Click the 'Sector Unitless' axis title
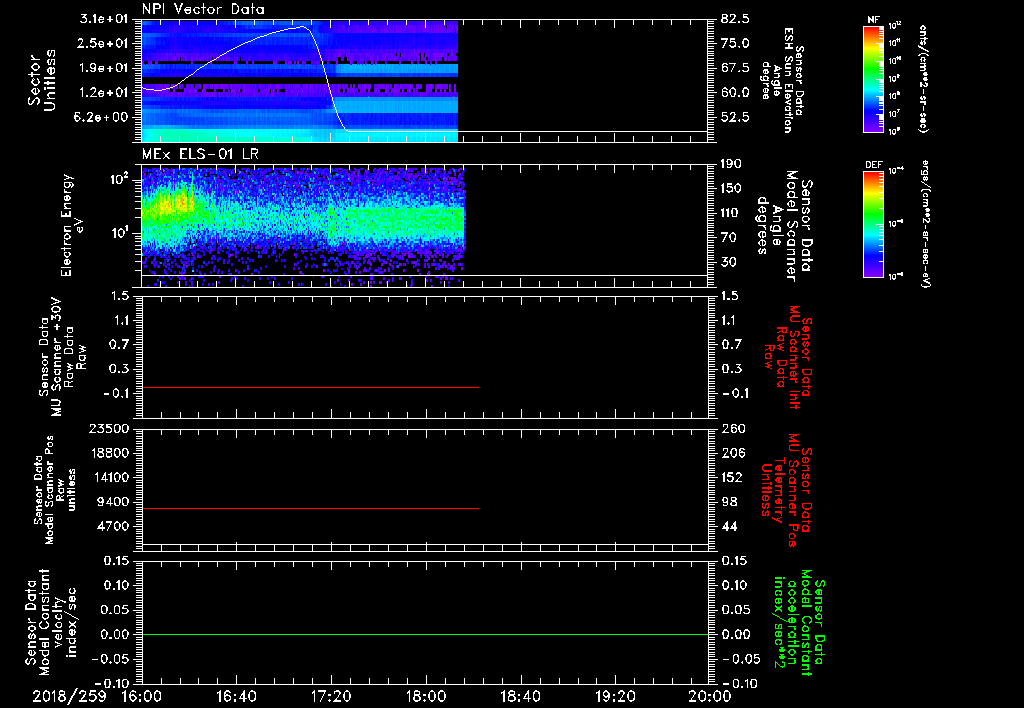 [x=42, y=80]
